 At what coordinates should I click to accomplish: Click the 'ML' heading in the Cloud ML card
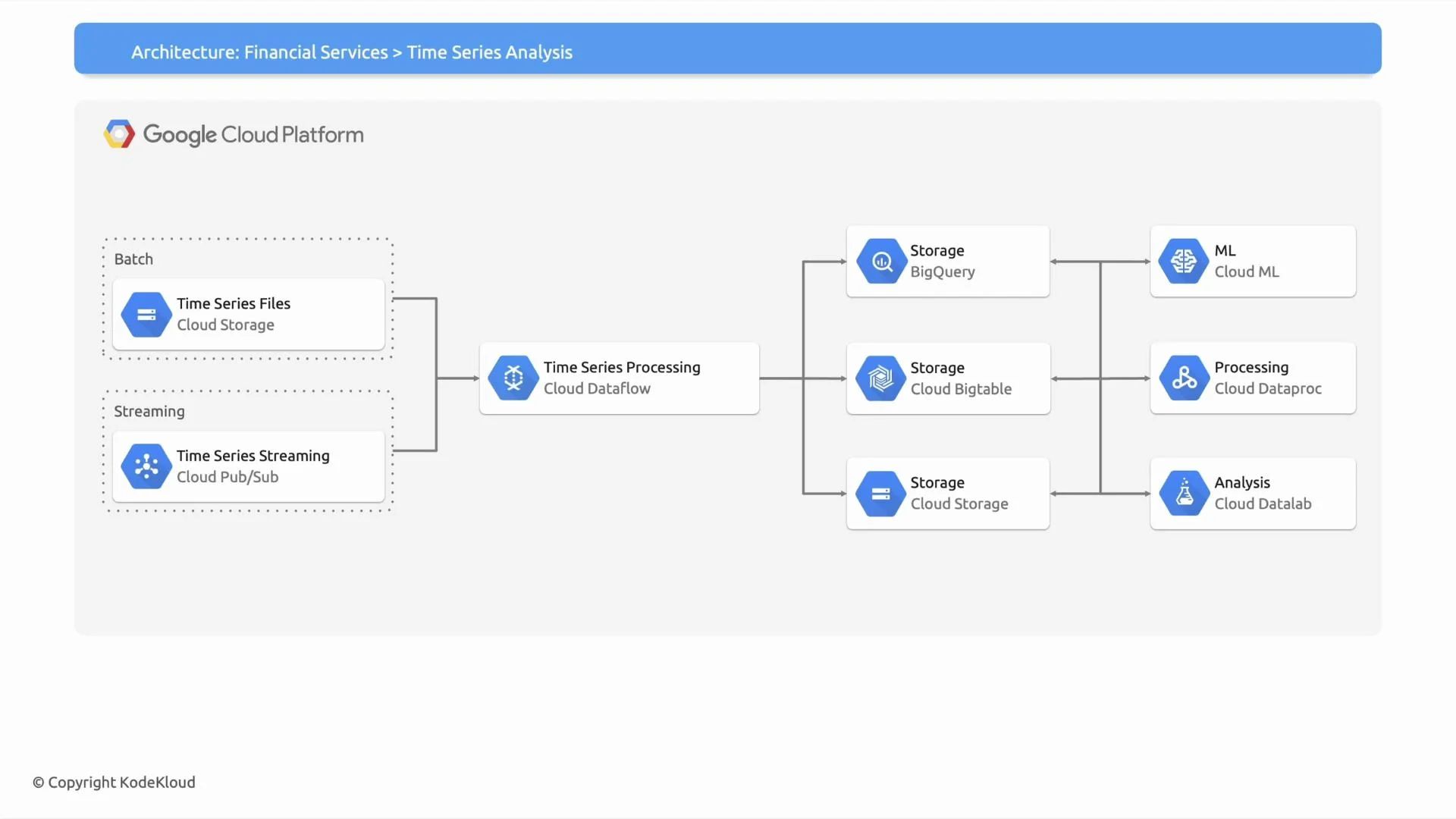pos(1225,251)
